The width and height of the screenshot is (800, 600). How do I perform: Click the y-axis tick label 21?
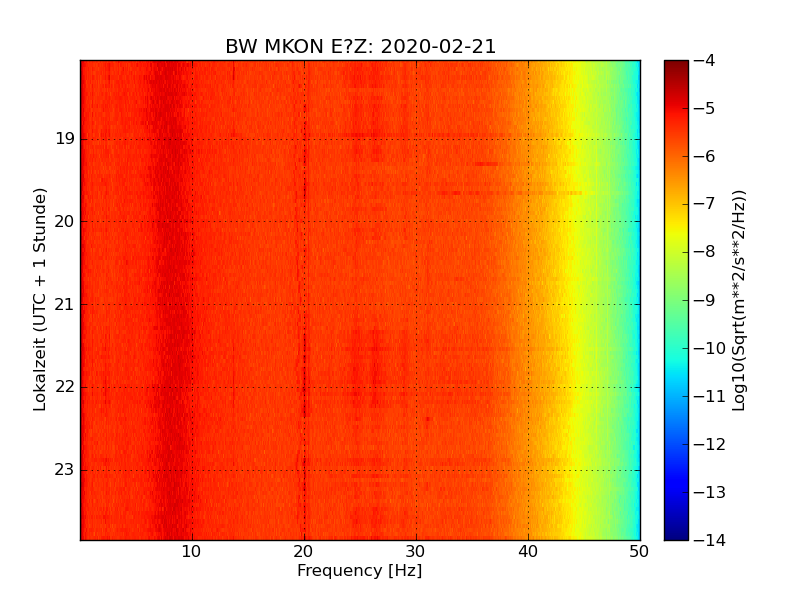(x=65, y=305)
